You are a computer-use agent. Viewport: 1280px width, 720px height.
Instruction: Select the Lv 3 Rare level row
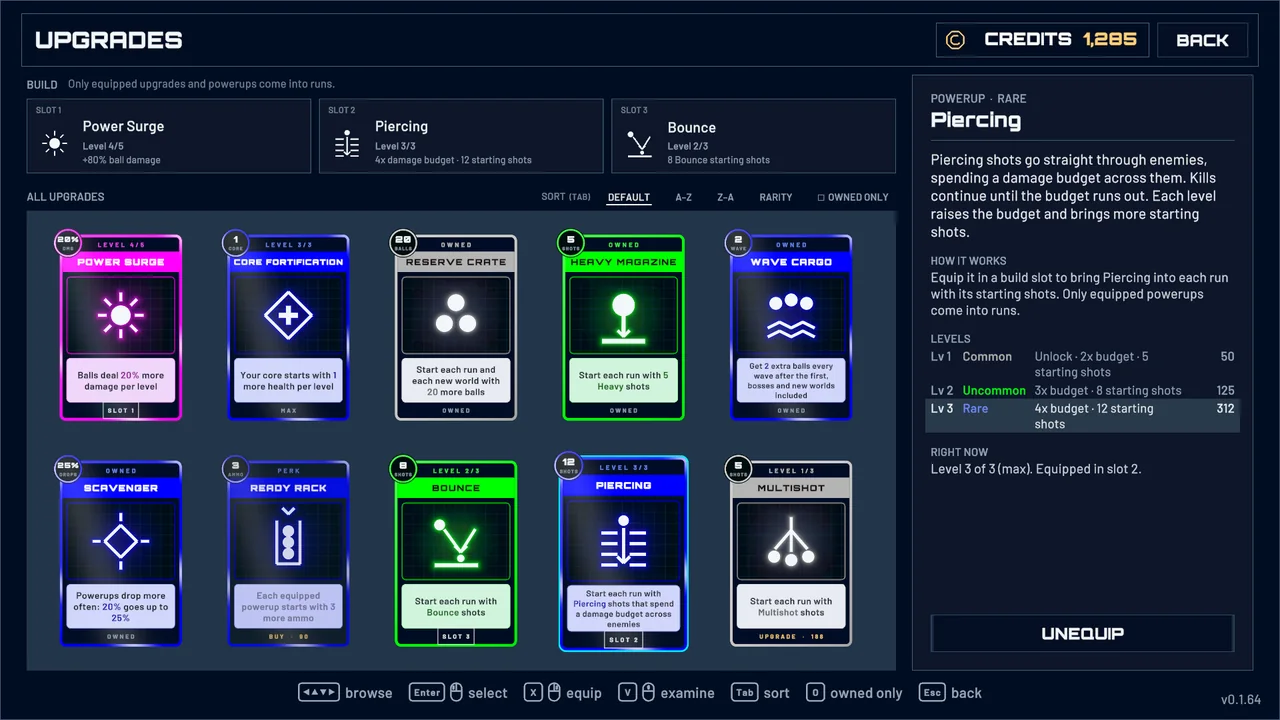pos(1083,416)
